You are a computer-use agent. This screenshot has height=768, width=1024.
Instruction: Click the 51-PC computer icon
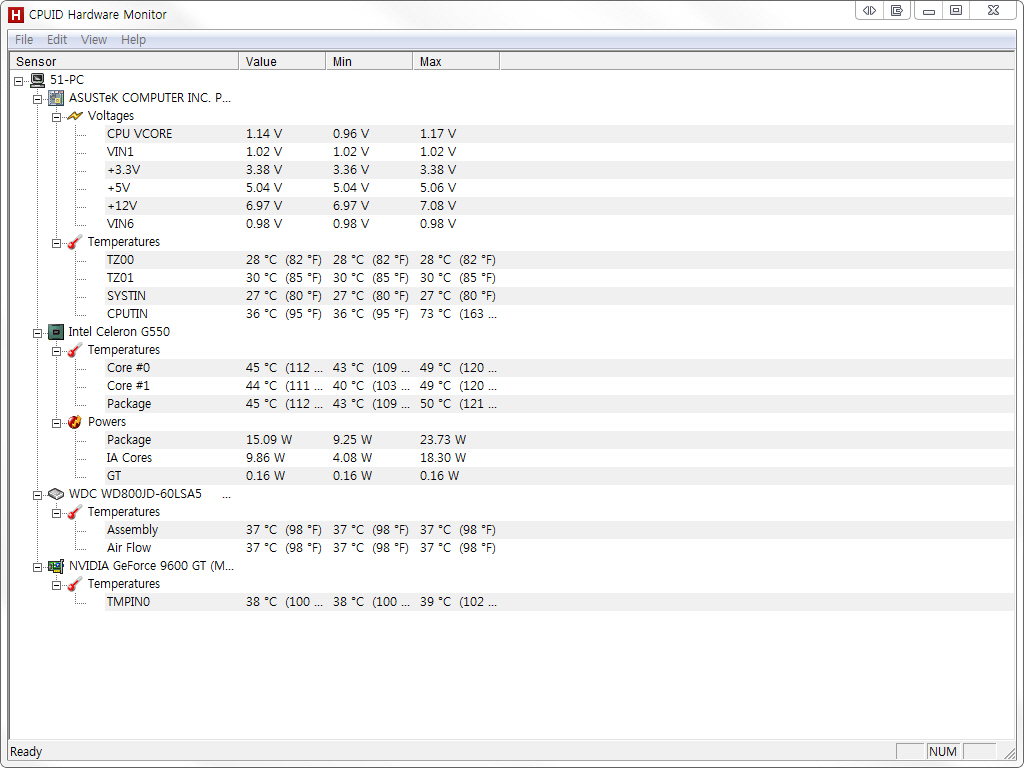coord(37,80)
